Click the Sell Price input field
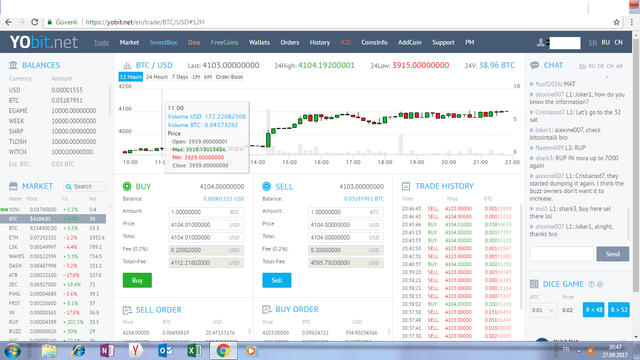640x360 pixels. pos(346,225)
